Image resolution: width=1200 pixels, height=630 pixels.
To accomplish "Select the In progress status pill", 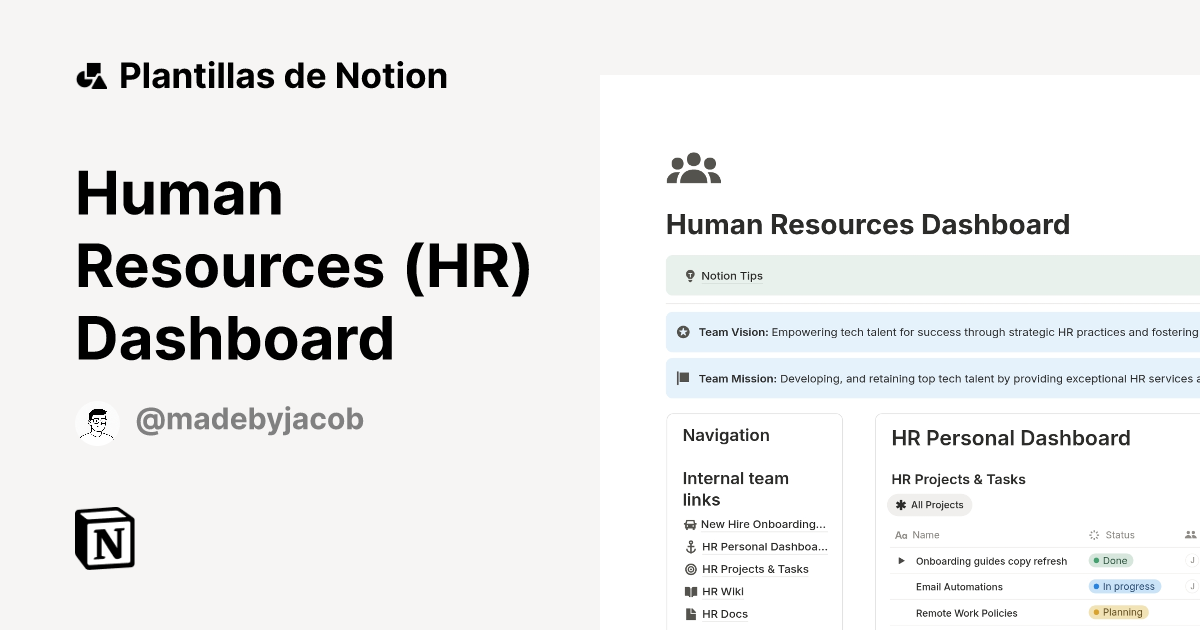I will (x=1124, y=586).
